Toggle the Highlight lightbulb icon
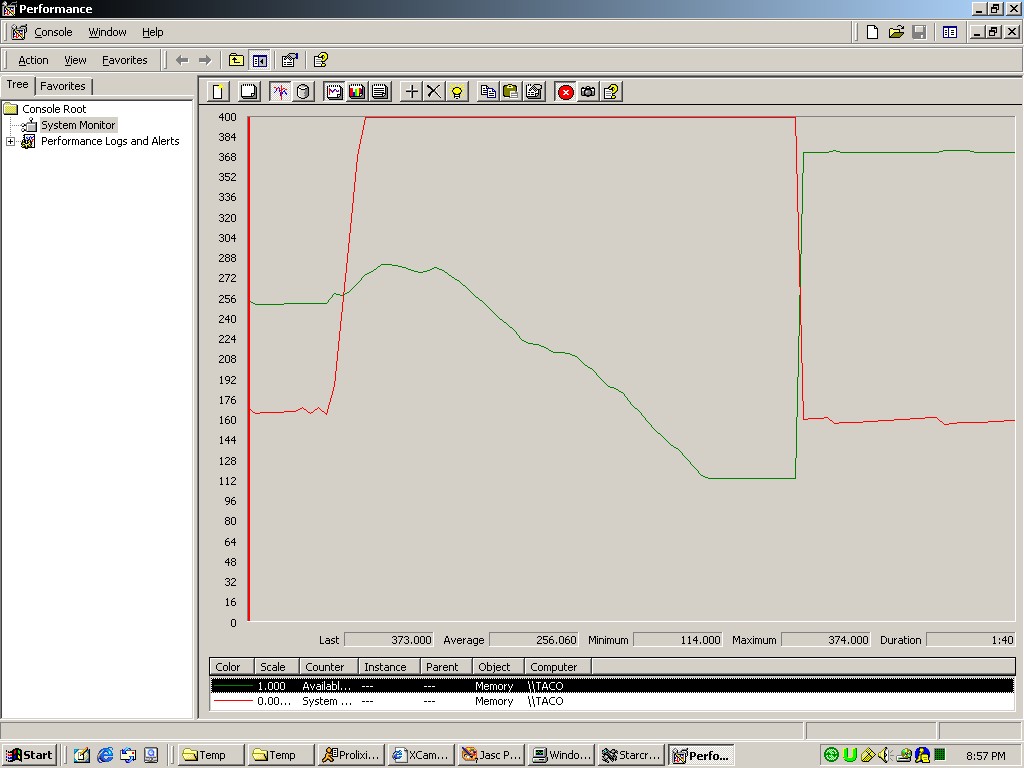Screen dimensions: 1024x768 click(x=457, y=91)
